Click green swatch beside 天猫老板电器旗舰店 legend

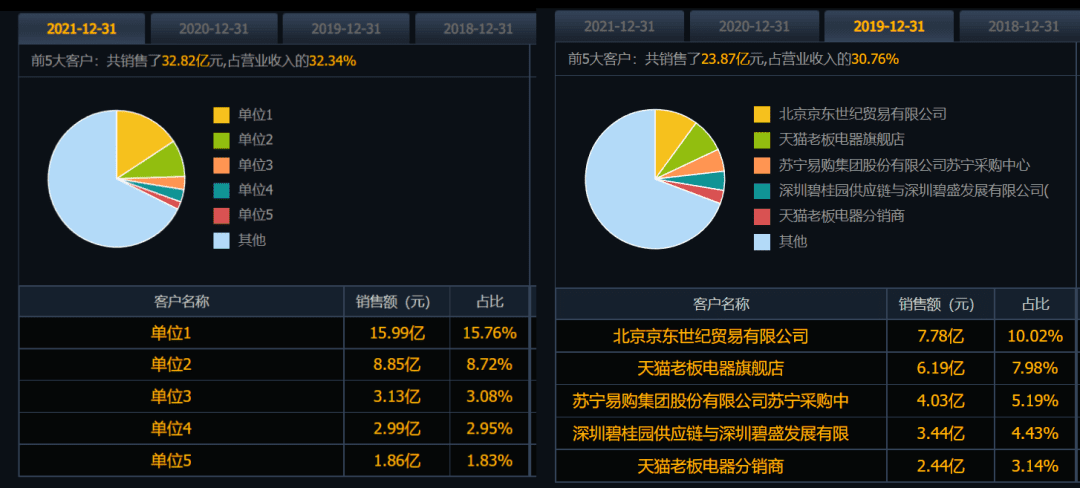click(762, 140)
